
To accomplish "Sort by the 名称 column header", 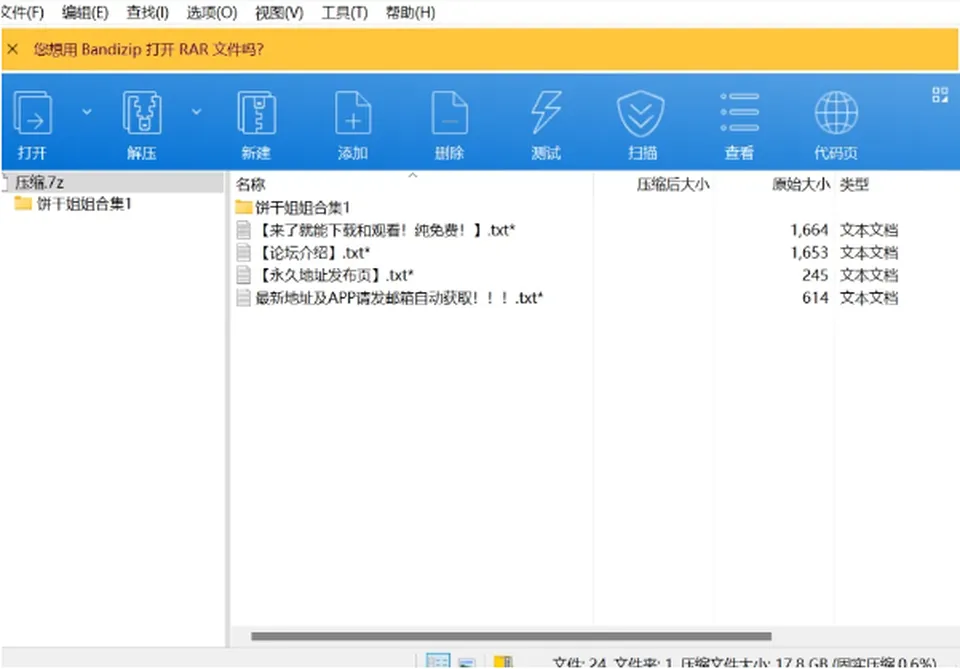I will (x=250, y=184).
